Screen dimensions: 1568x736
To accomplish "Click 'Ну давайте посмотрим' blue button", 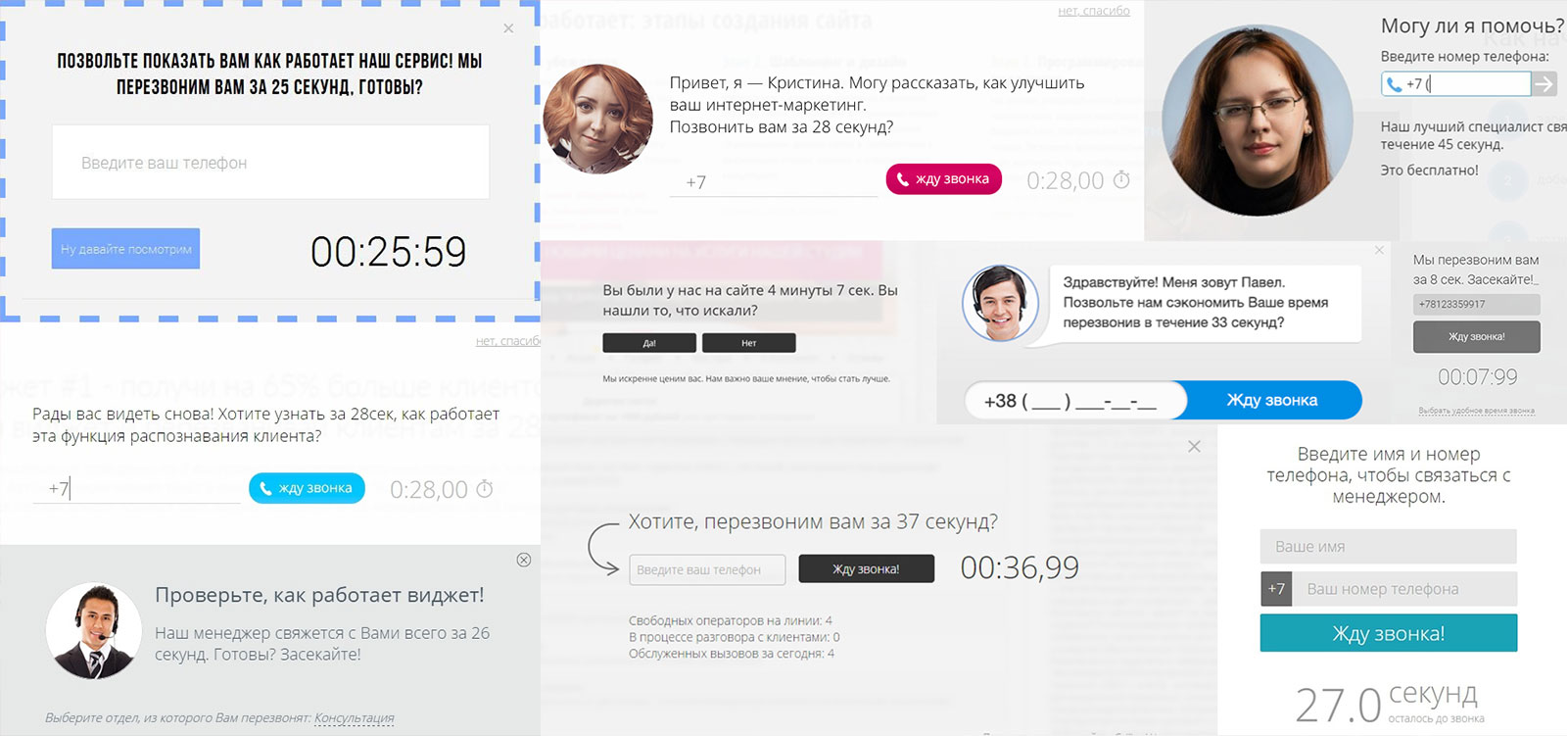I will tap(125, 249).
